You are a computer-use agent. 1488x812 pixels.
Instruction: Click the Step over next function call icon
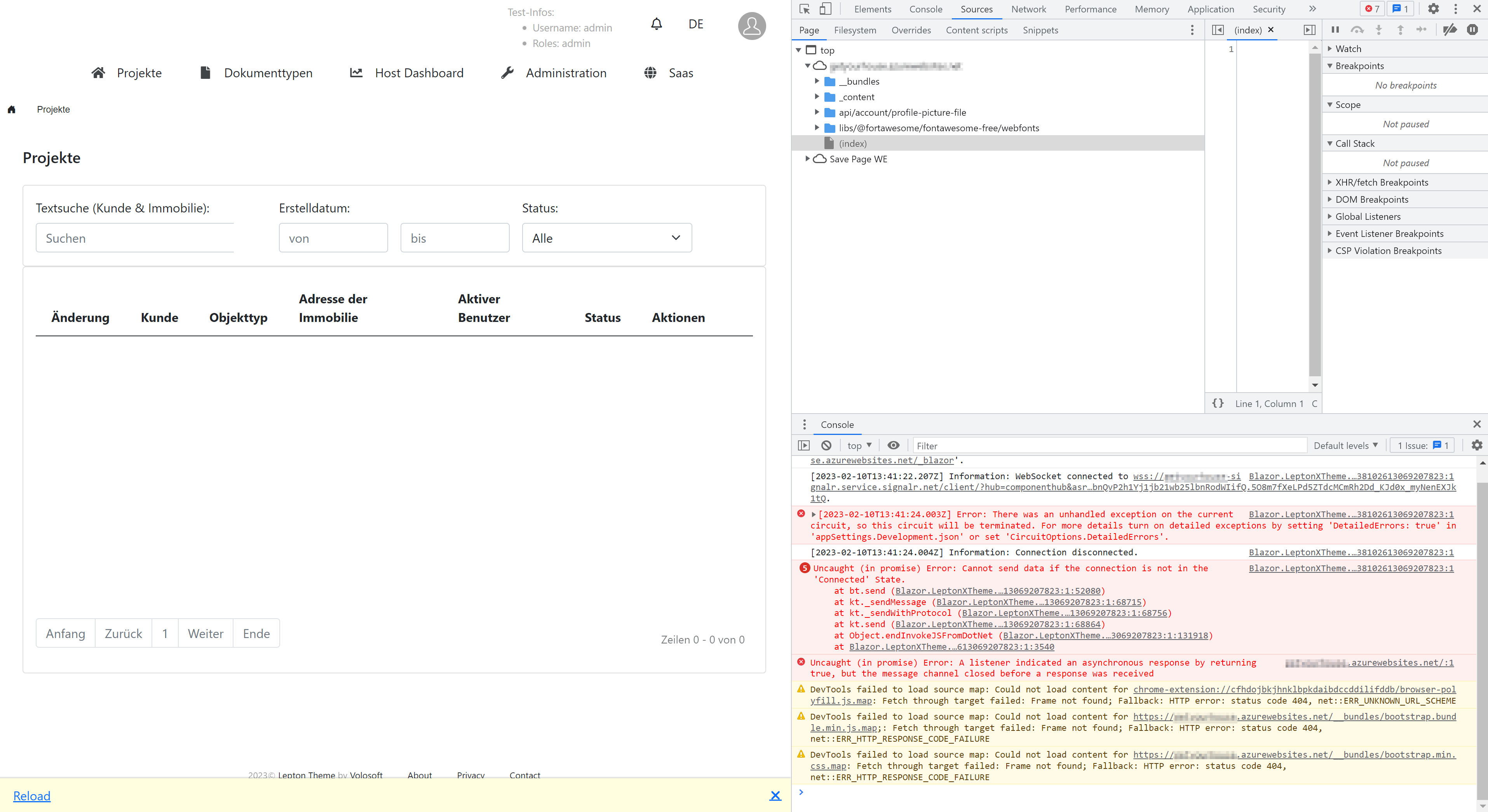pyautogui.click(x=1357, y=30)
